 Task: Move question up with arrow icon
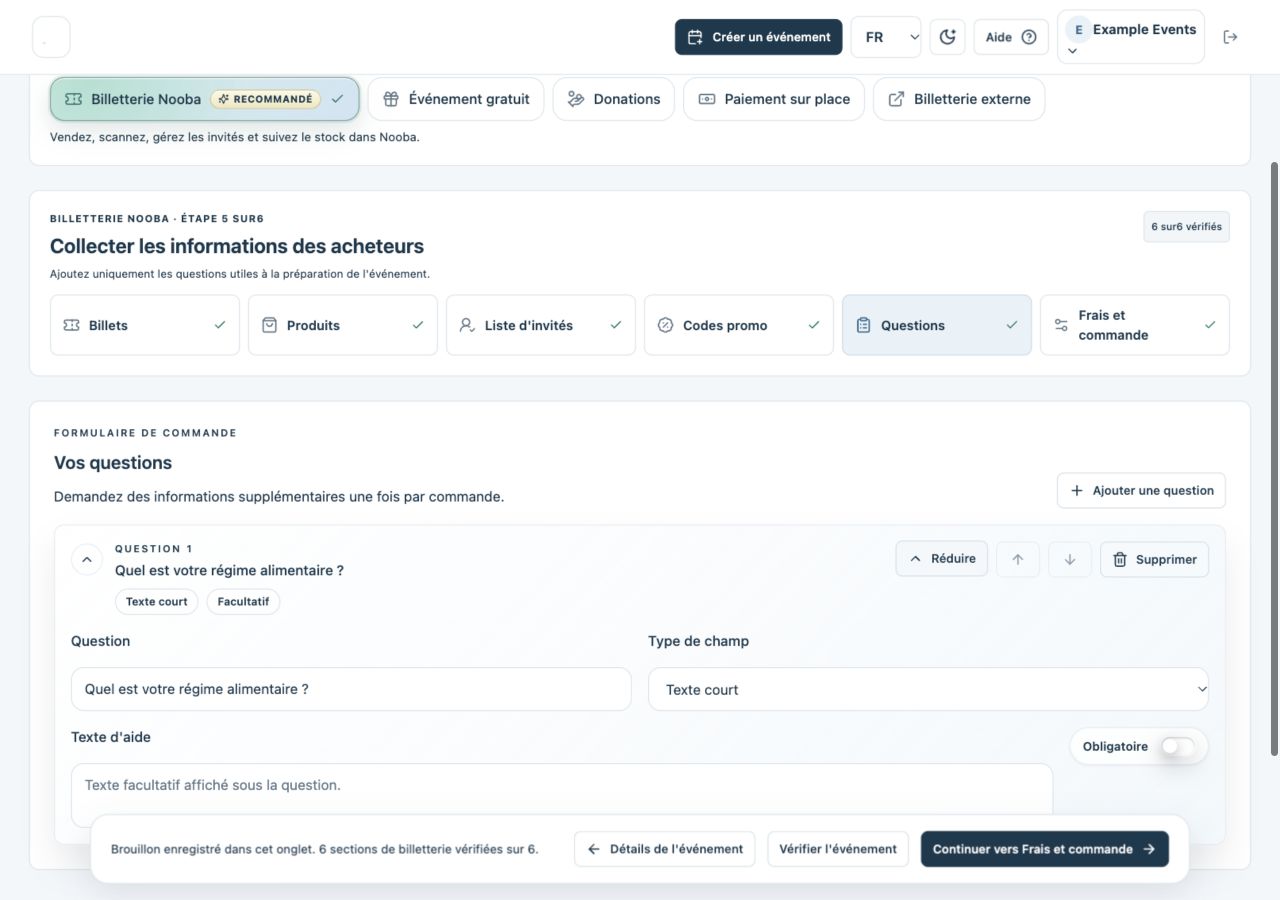click(1018, 559)
